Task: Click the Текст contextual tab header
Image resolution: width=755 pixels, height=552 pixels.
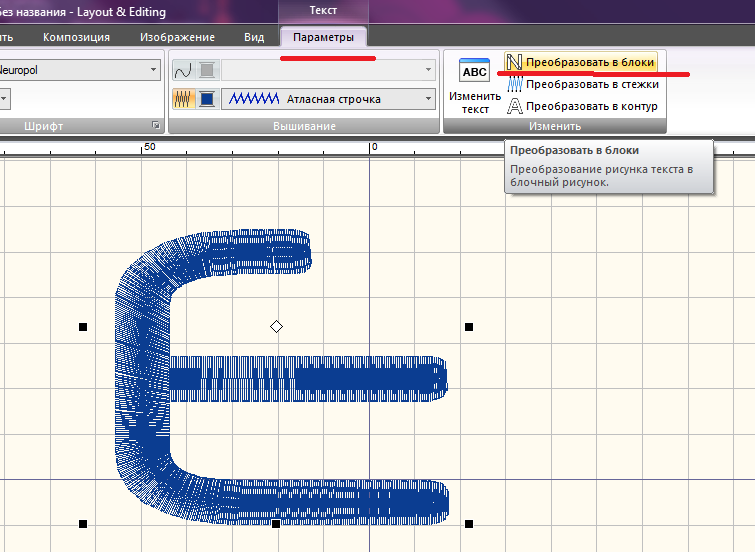Action: tap(323, 12)
